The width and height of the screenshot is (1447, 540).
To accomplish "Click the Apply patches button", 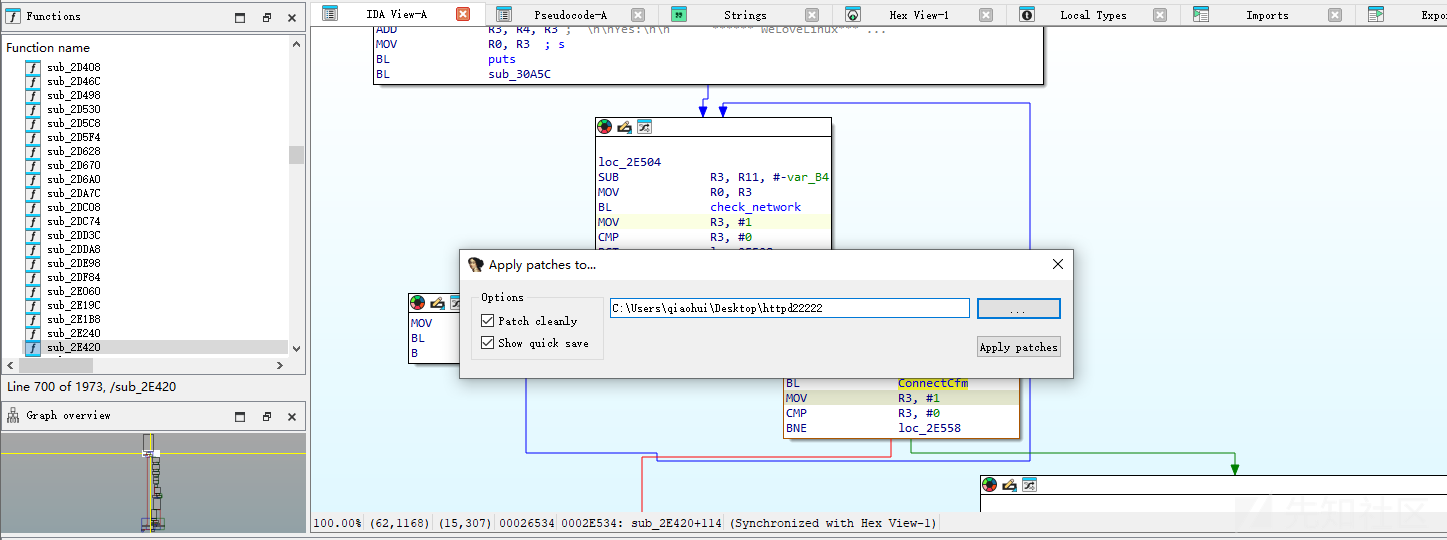I will (1018, 347).
